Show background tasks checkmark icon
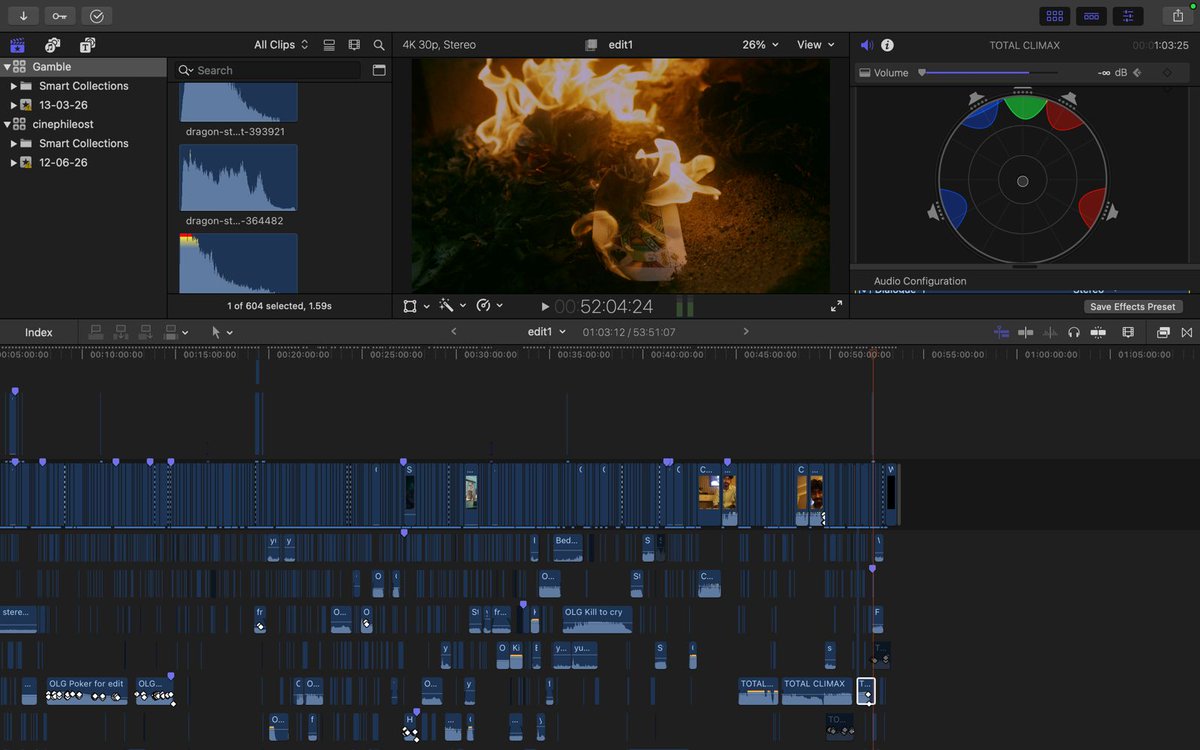Screen dimensions: 1200x750 [x=96, y=16]
